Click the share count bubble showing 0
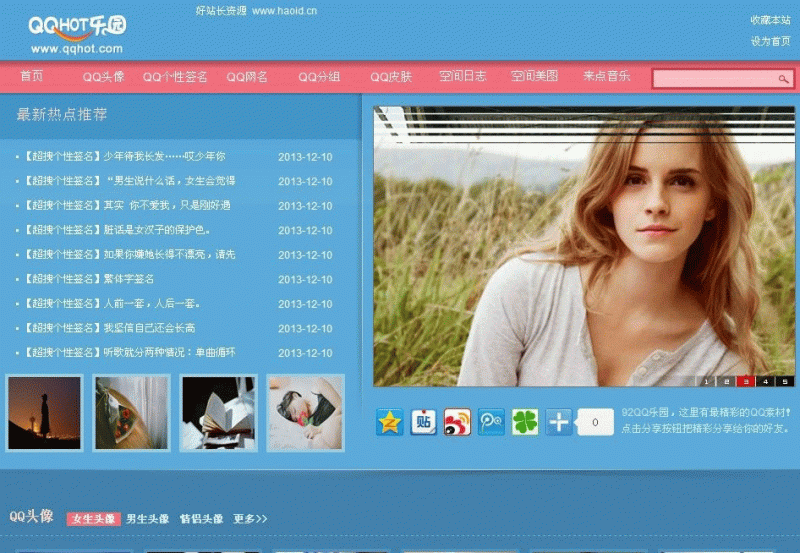The image size is (800, 553). 595,422
